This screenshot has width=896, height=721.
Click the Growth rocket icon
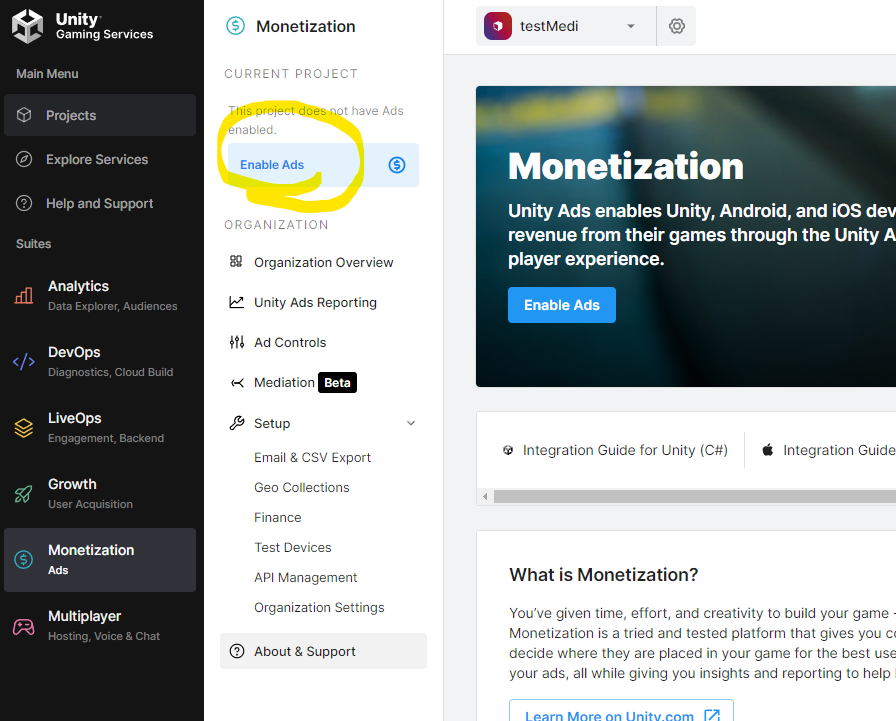point(24,494)
